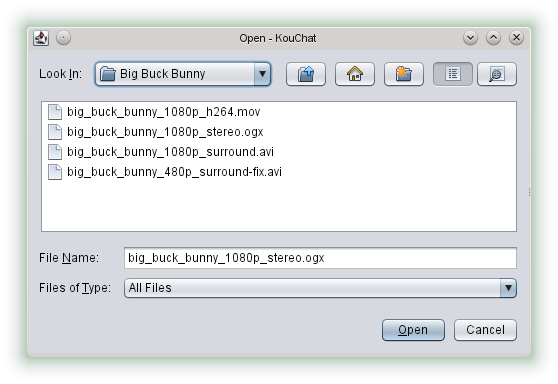The height and width of the screenshot is (384, 558).
Task: Expand the Files of Type dropdown
Action: [x=508, y=288]
